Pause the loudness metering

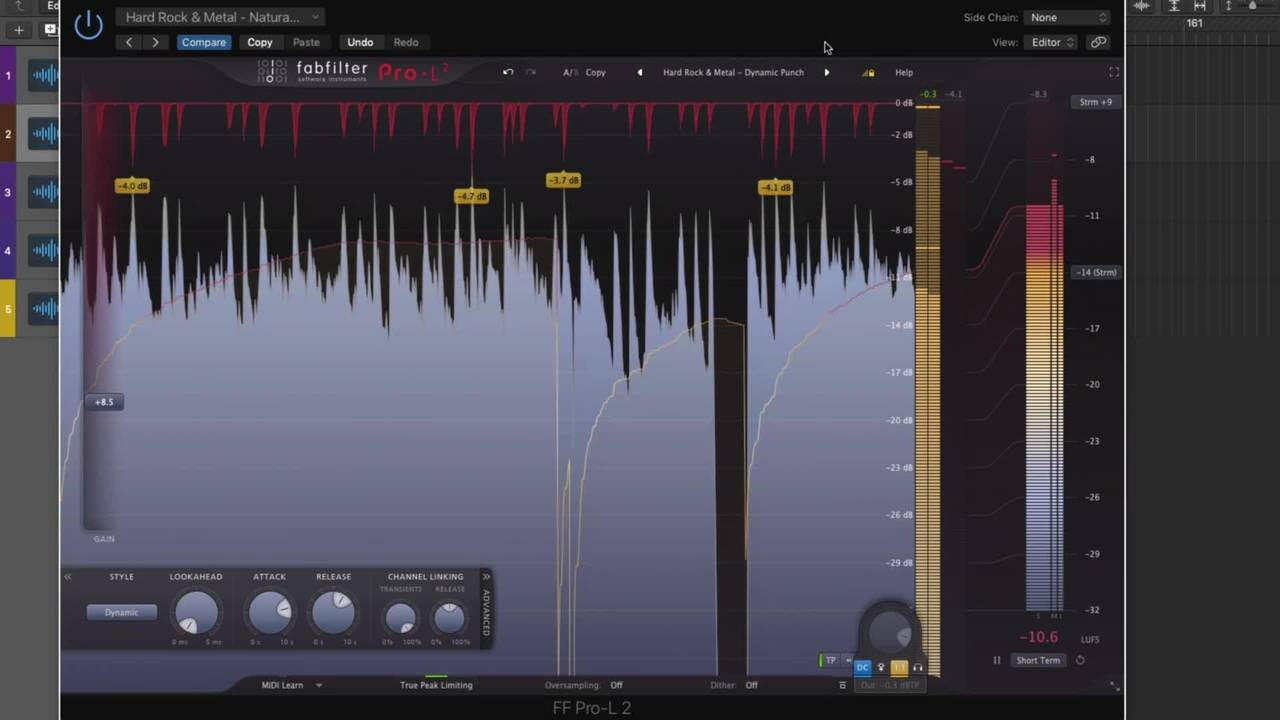coord(996,660)
